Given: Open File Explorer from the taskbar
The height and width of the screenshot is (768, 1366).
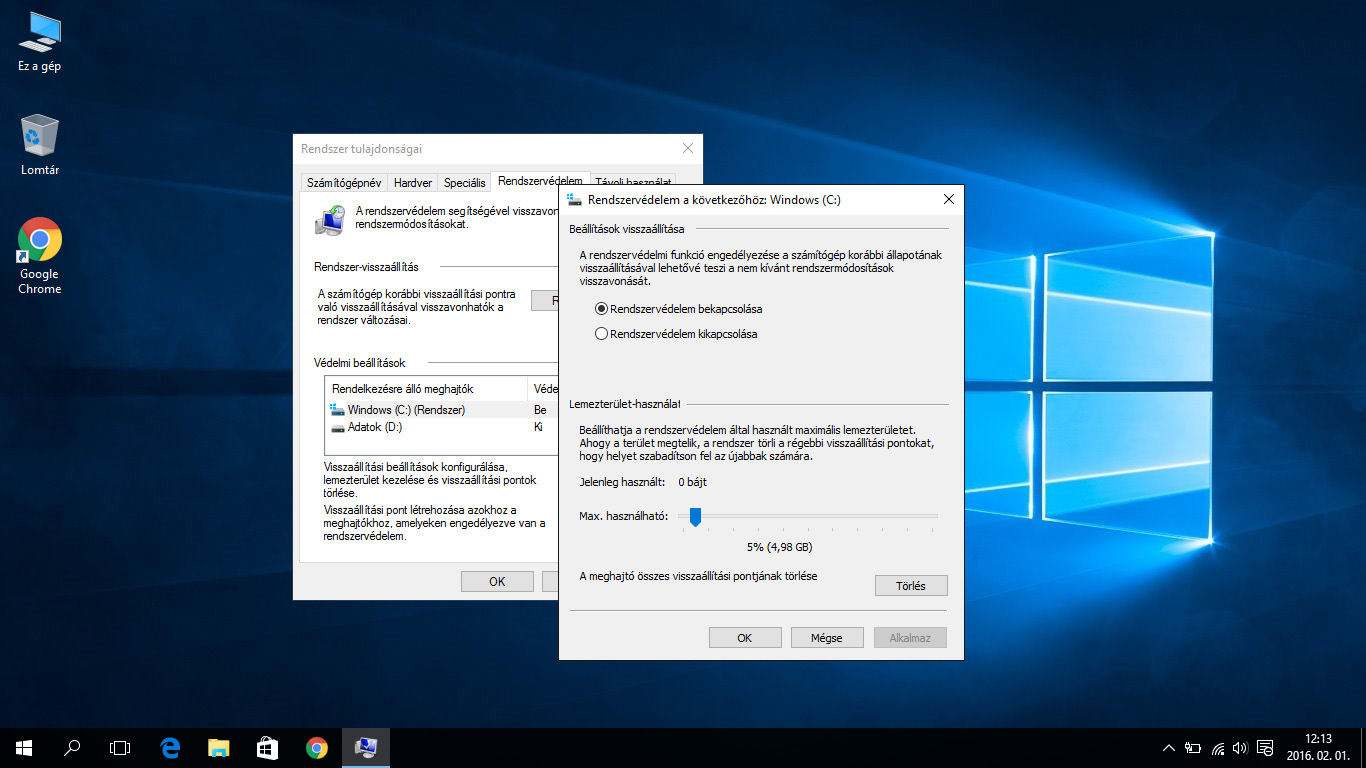Looking at the screenshot, I should 219,747.
